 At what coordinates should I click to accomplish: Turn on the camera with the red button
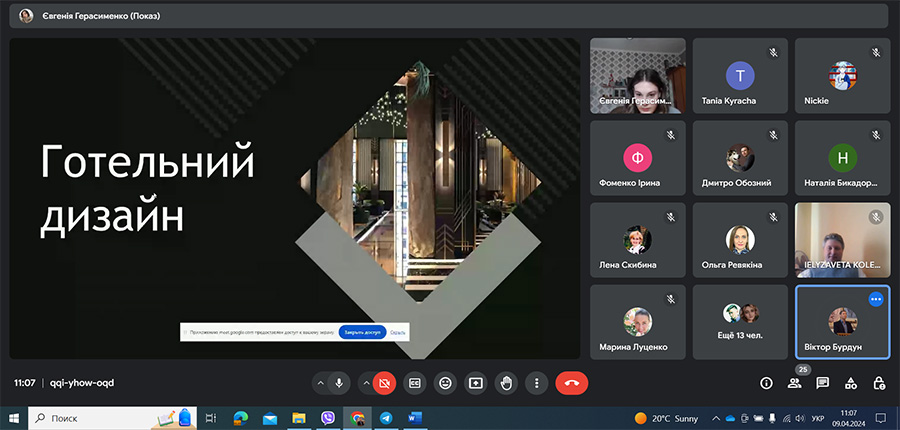(x=385, y=383)
